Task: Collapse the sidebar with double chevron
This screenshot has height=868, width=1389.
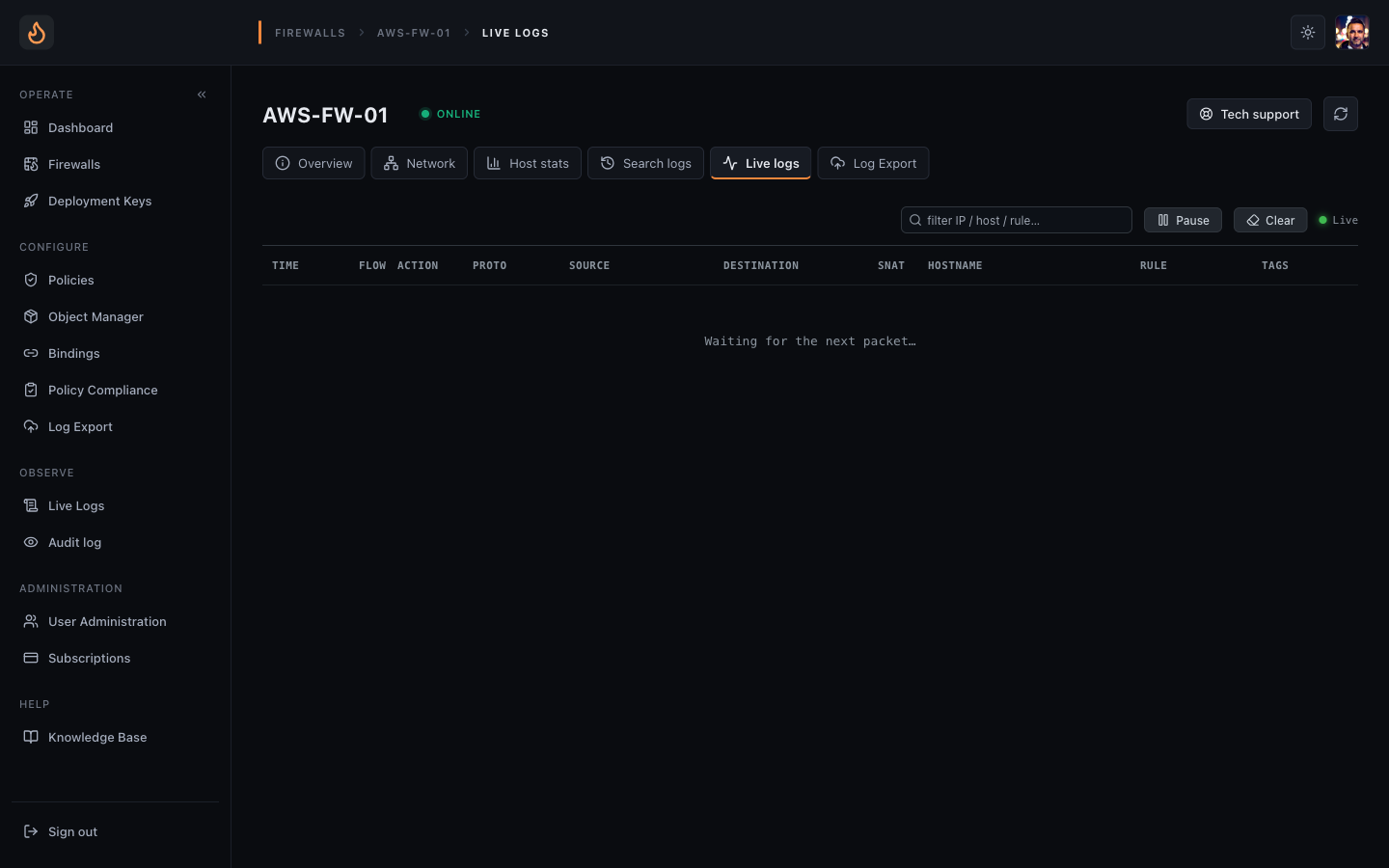Action: click(202, 95)
